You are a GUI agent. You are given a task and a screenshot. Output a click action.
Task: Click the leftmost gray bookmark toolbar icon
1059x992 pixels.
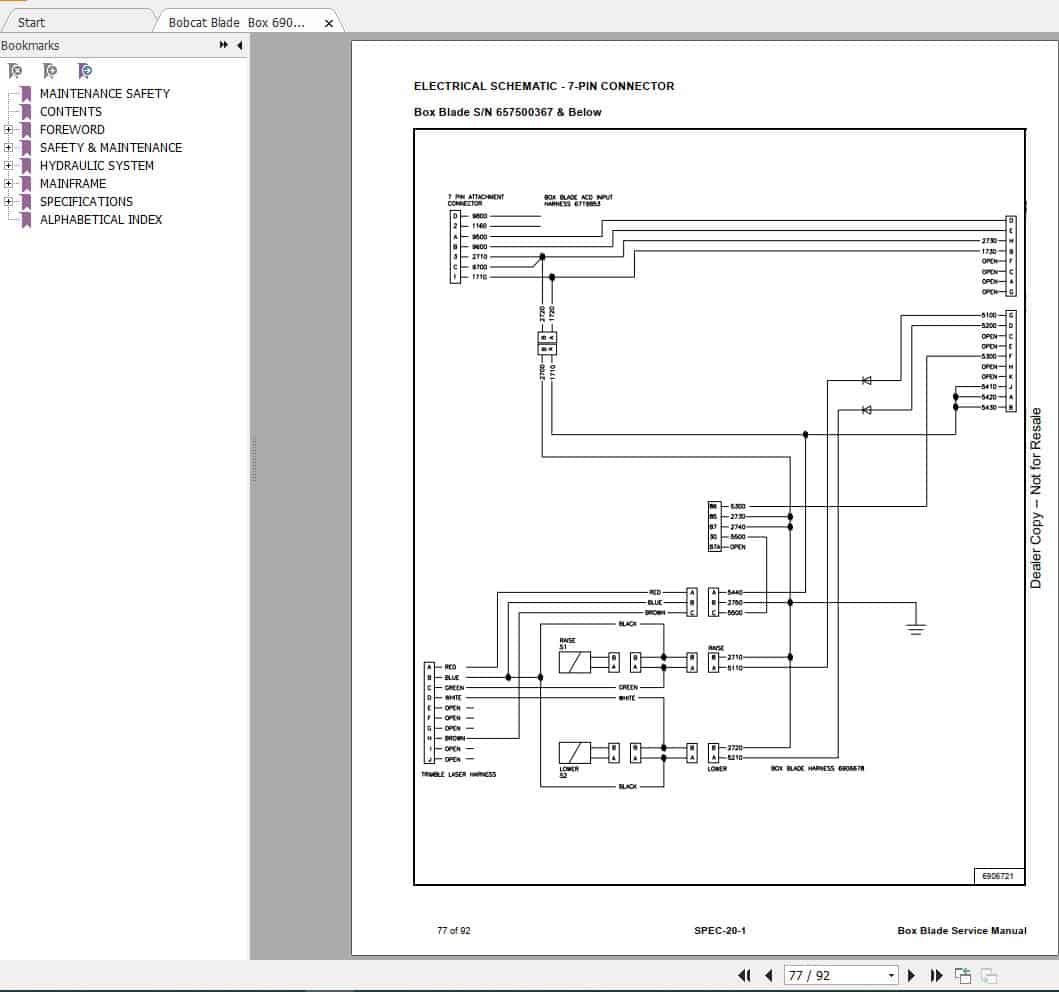[15, 70]
